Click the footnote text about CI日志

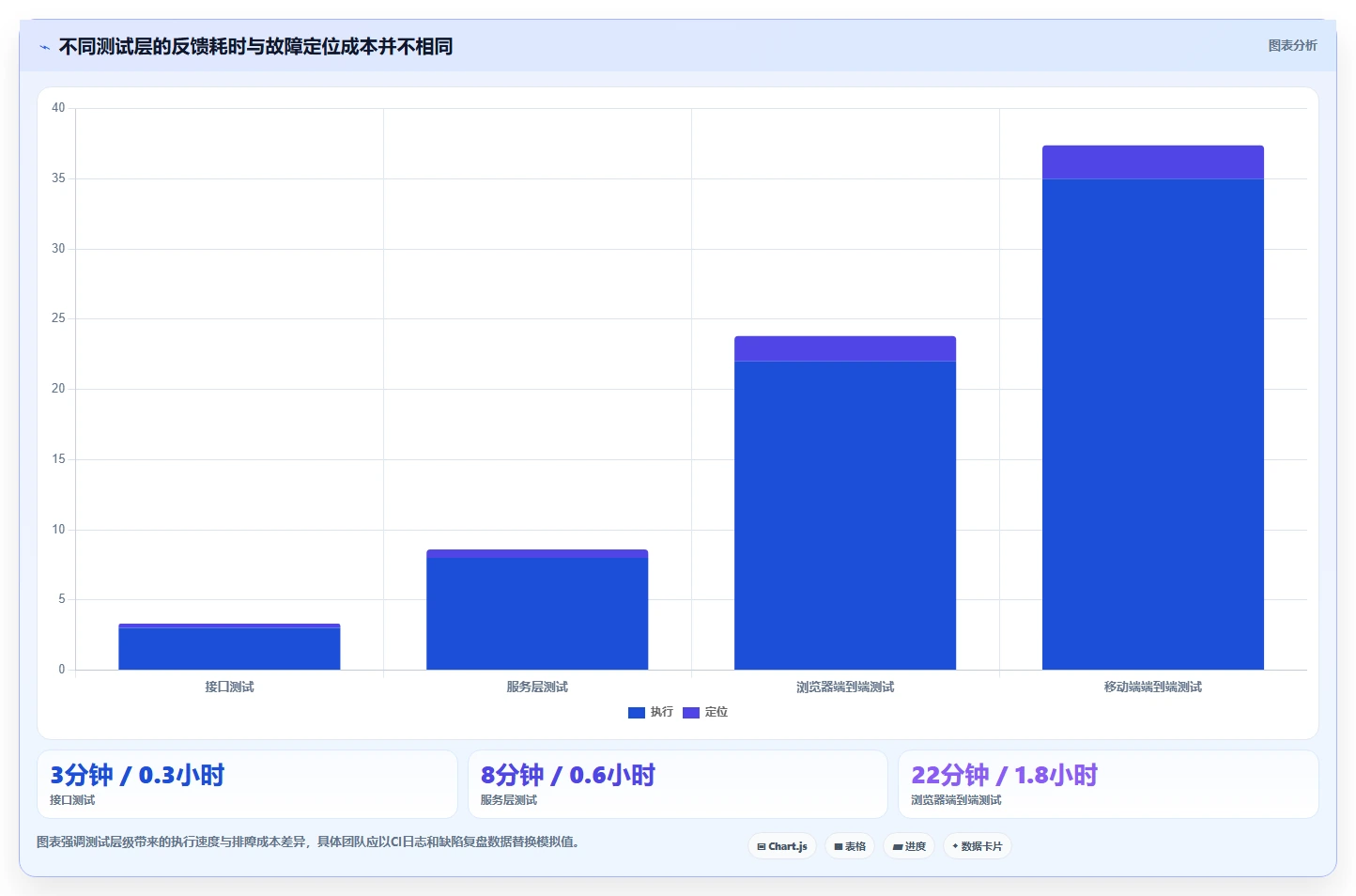(x=308, y=842)
